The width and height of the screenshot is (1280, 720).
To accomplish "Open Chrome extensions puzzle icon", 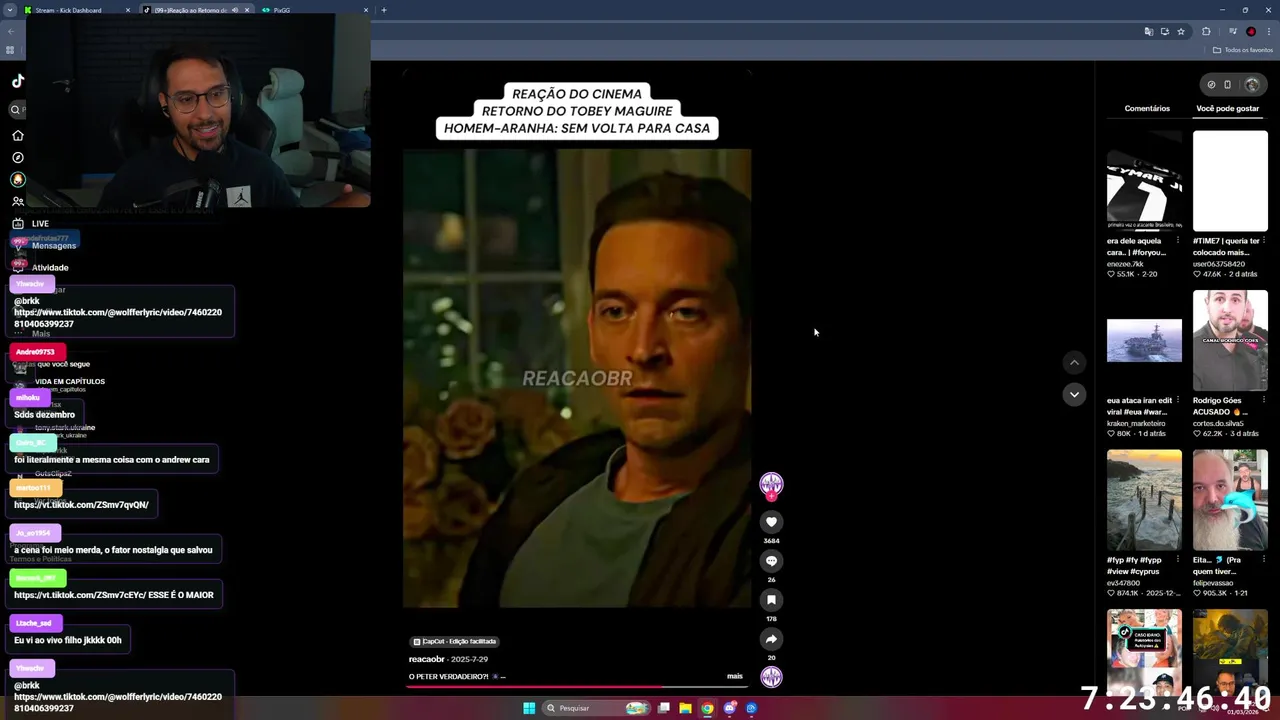I will (1207, 31).
